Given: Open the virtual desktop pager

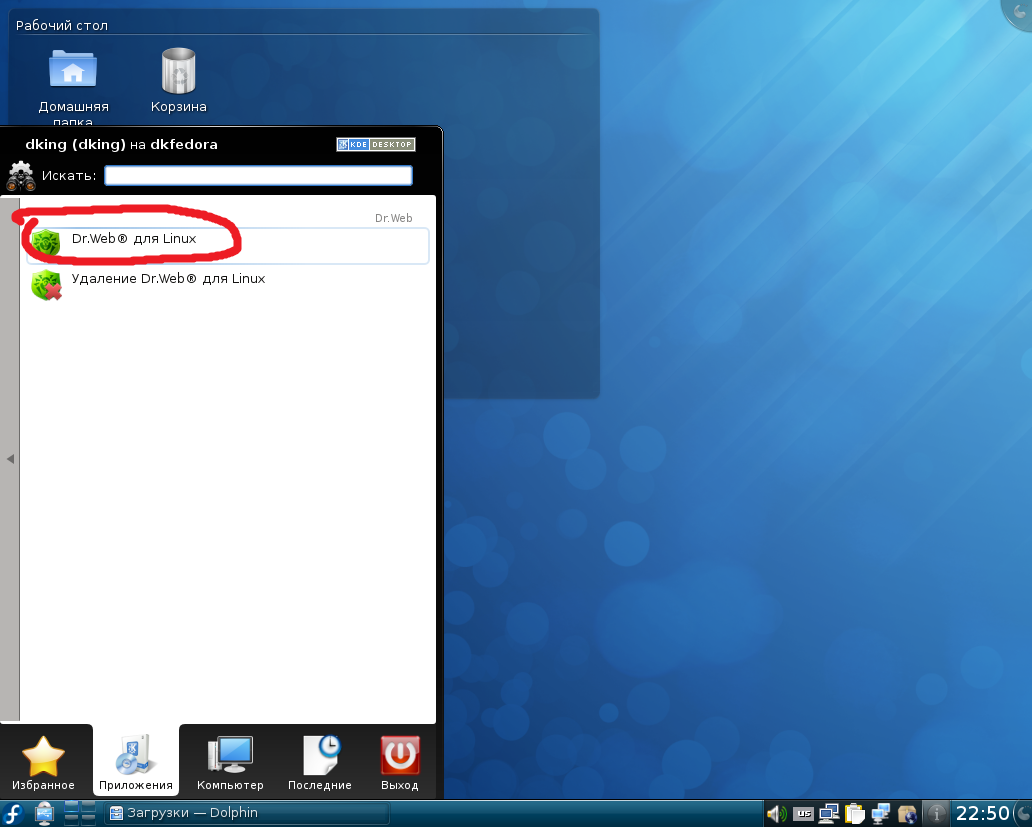Looking at the screenshot, I should click(x=80, y=814).
